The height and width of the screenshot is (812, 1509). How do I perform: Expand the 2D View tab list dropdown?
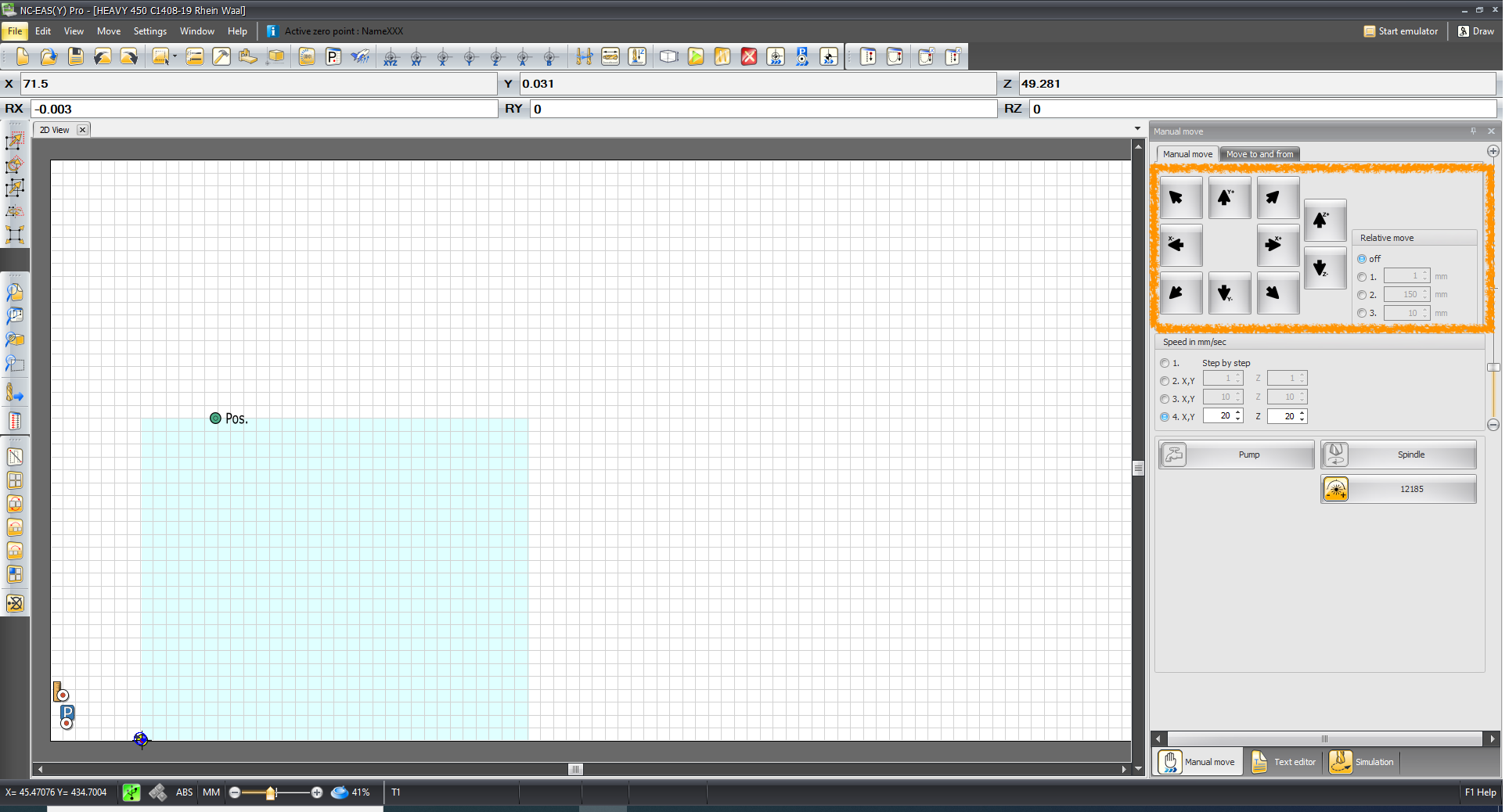click(x=1137, y=129)
